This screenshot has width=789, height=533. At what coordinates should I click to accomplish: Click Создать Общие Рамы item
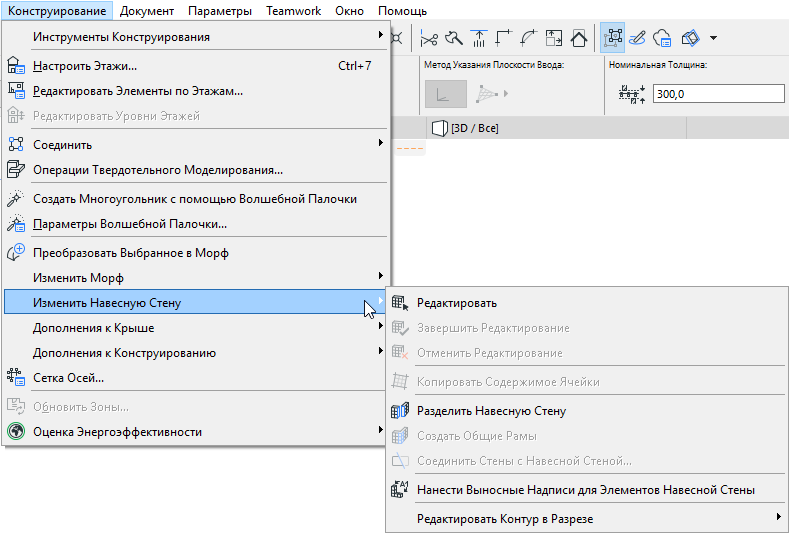click(587, 436)
